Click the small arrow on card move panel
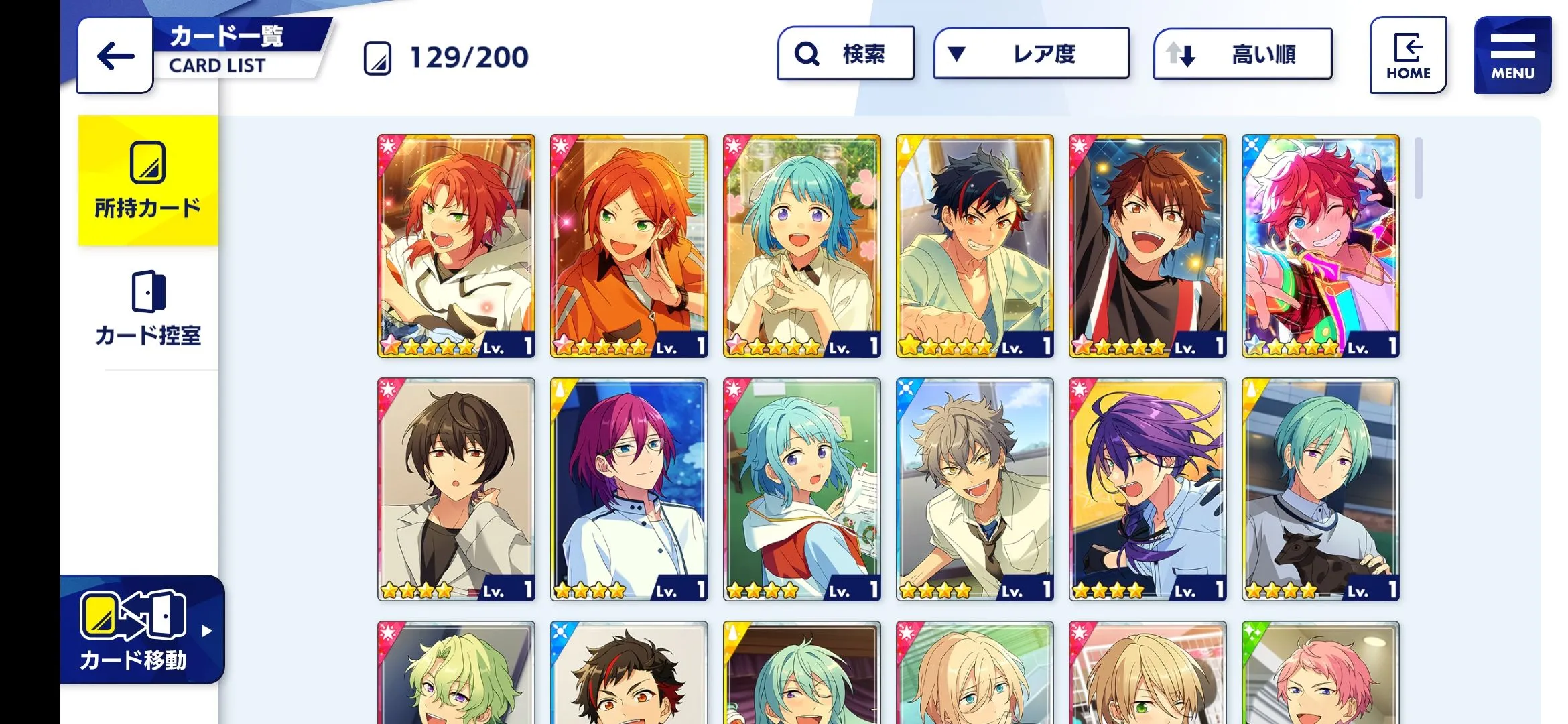The image size is (1568, 724). [x=207, y=631]
